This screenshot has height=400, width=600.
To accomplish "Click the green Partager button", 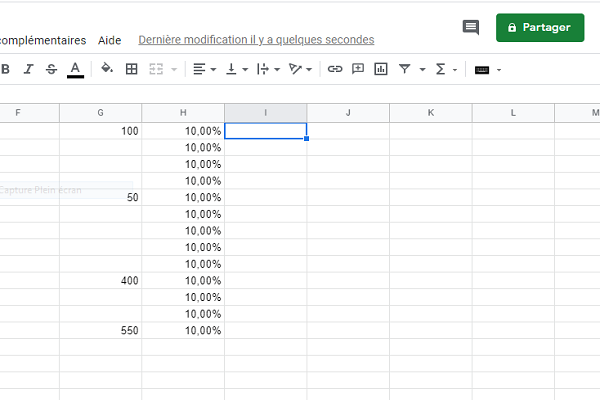I will (539, 28).
